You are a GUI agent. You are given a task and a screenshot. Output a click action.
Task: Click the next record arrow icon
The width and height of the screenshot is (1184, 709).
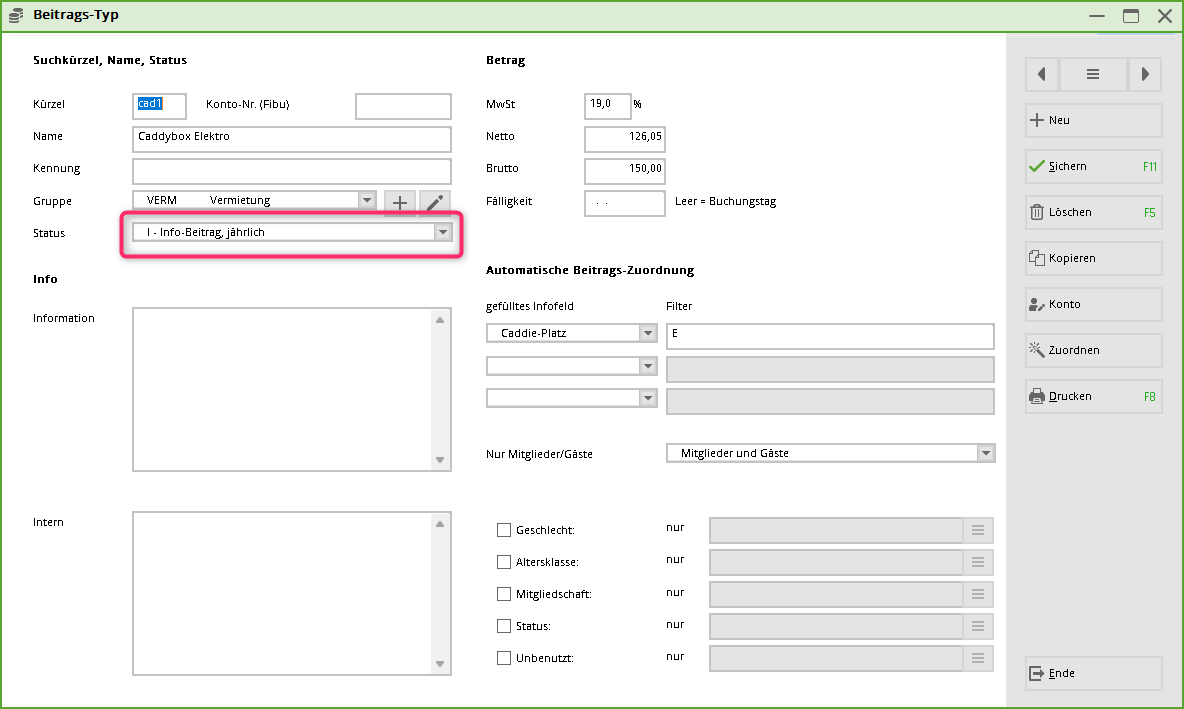[x=1145, y=74]
